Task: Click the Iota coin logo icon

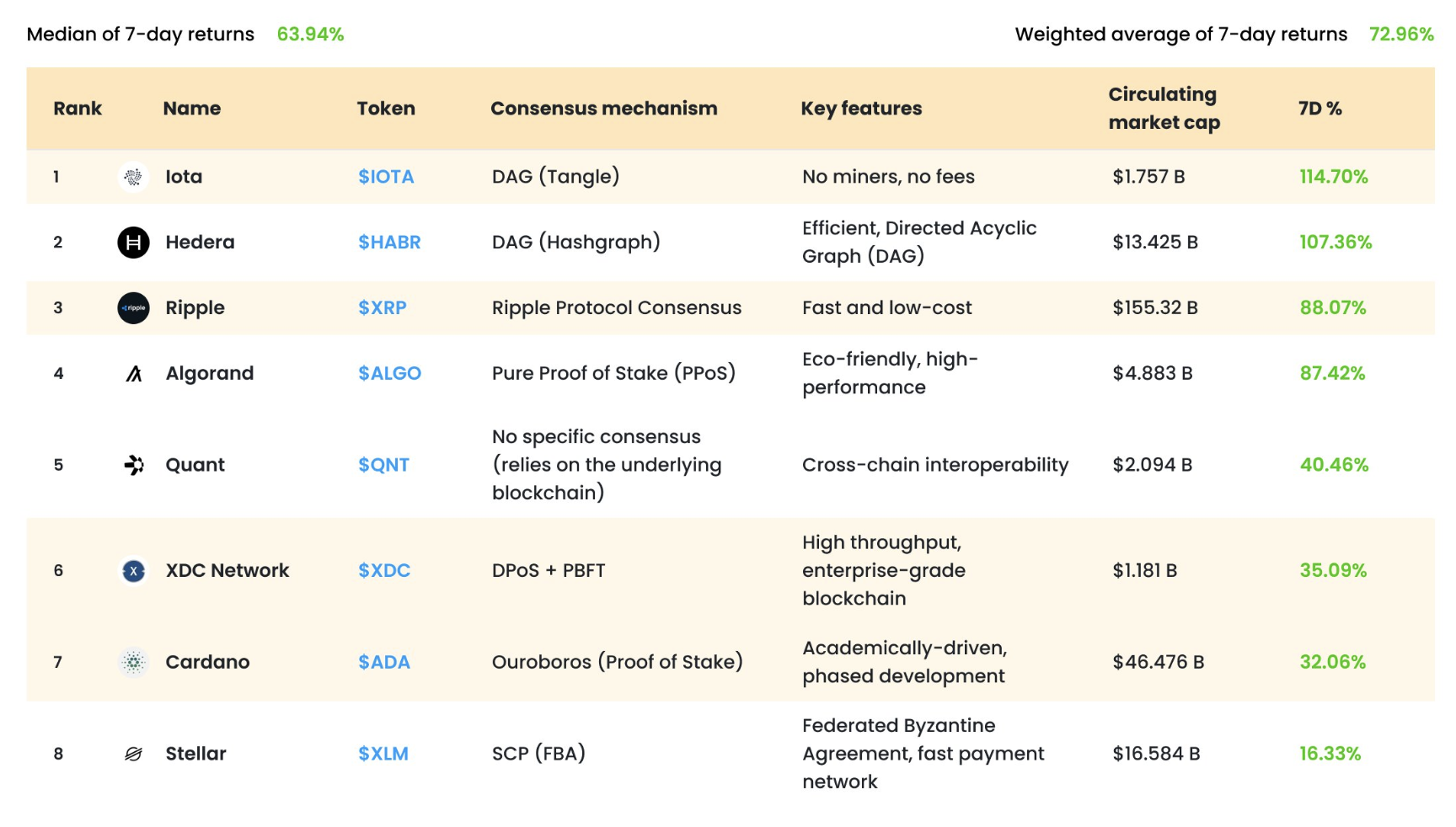Action: click(133, 177)
